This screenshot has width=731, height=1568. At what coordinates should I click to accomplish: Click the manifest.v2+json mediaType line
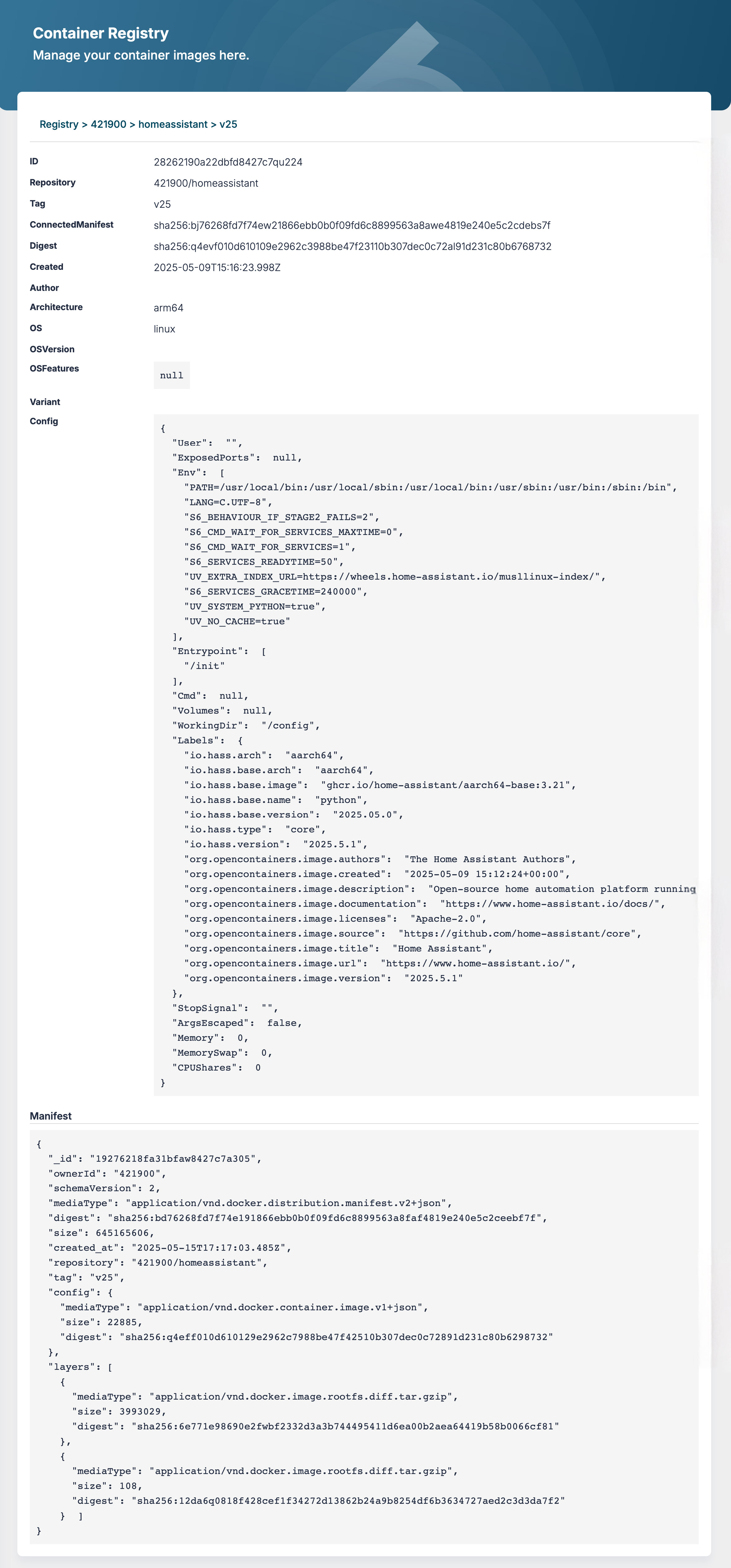pyautogui.click(x=250, y=1203)
